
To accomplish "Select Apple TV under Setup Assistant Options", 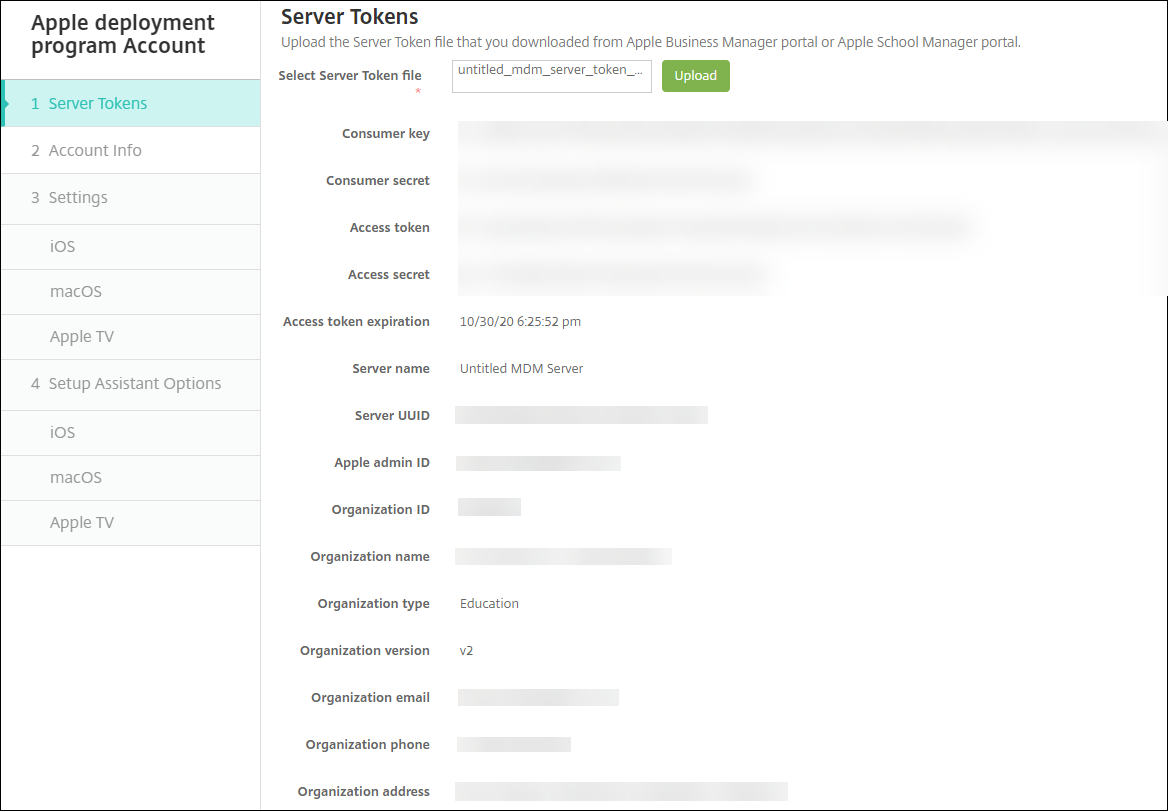I will tap(82, 523).
